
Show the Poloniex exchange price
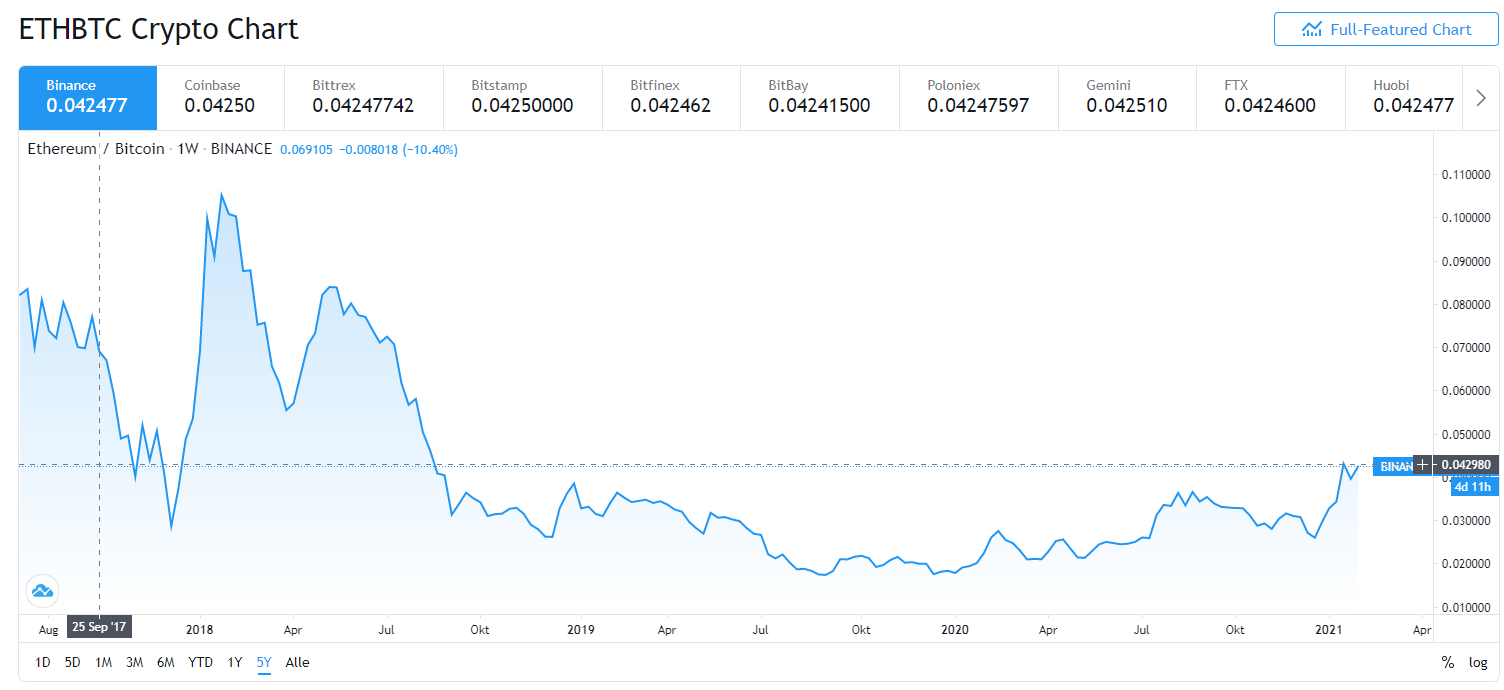[x=977, y=97]
